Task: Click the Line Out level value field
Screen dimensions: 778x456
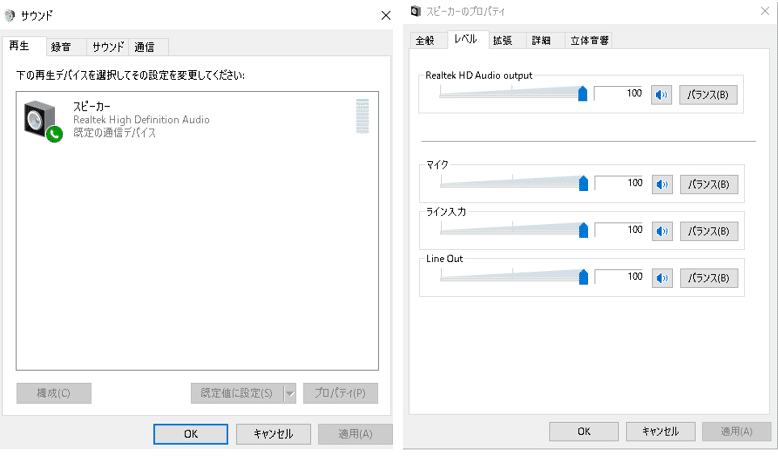Action: point(620,276)
